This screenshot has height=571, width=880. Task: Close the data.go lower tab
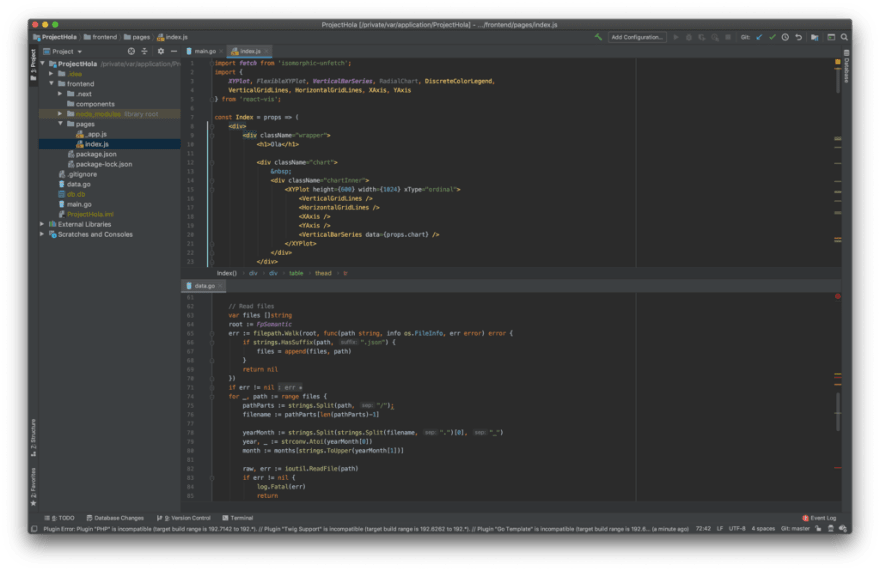220,286
